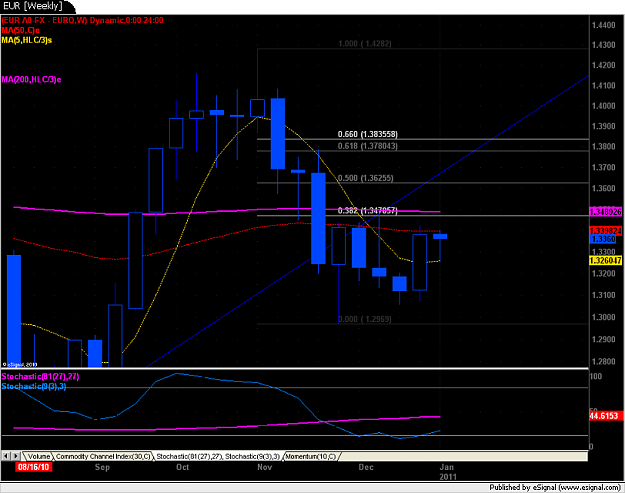
Task: Click the 1.3000 price axis label
Action: (603, 318)
